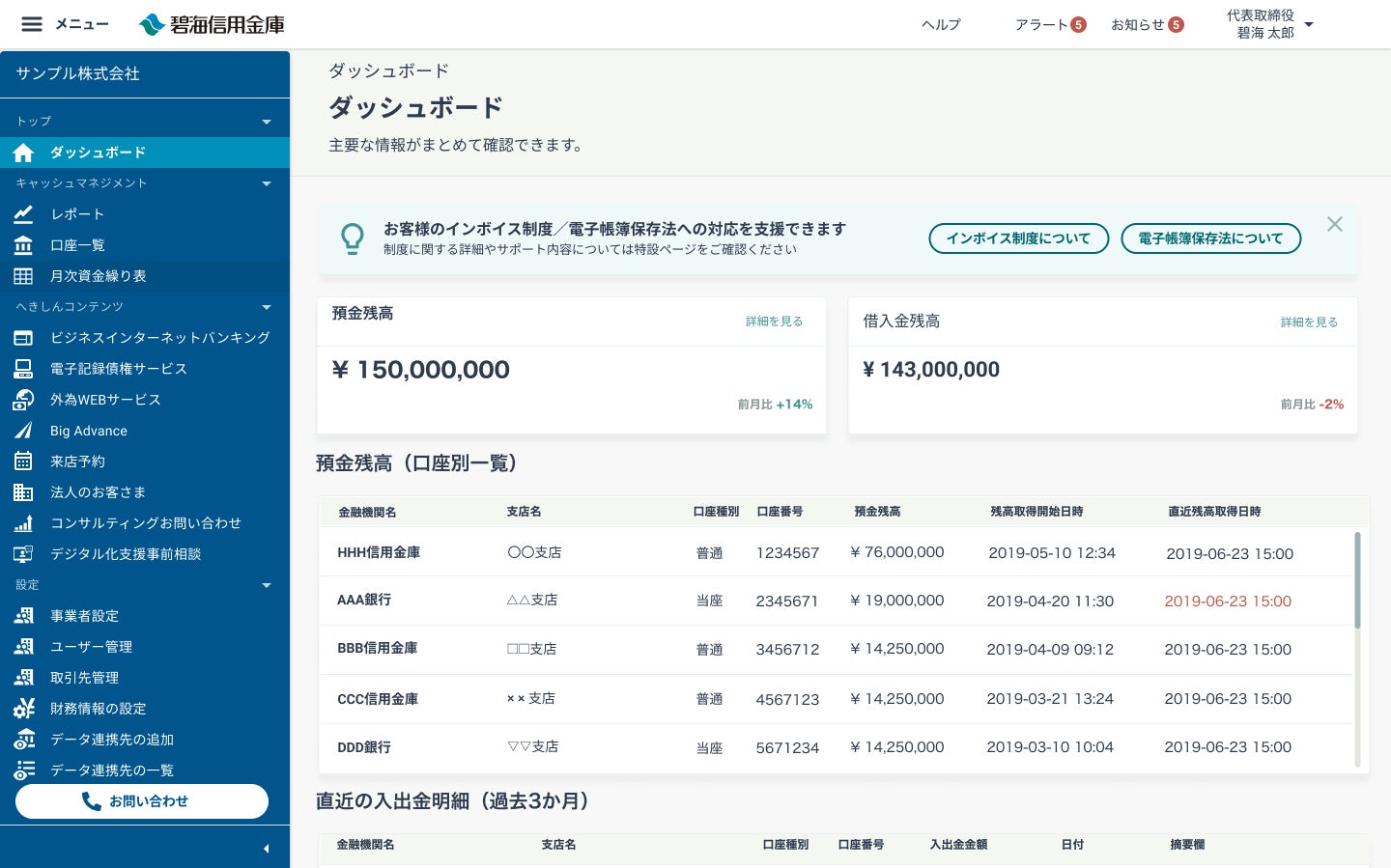Click the インボイス制度について button

click(1017, 238)
